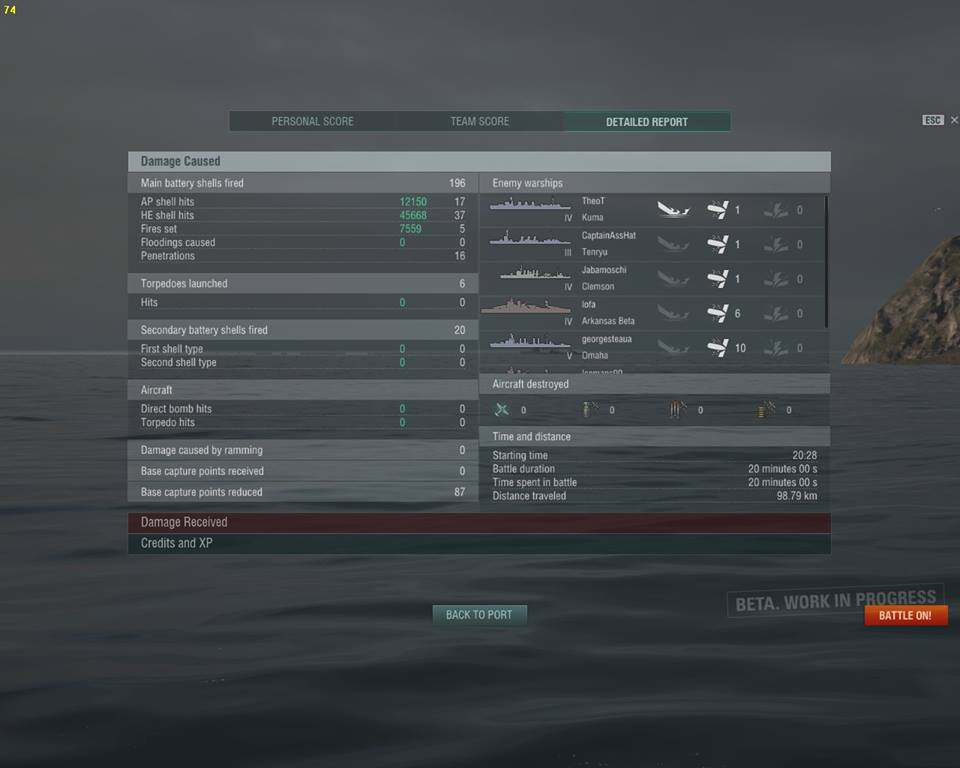Click the torpedo hits icon for Omaha

coord(776,348)
